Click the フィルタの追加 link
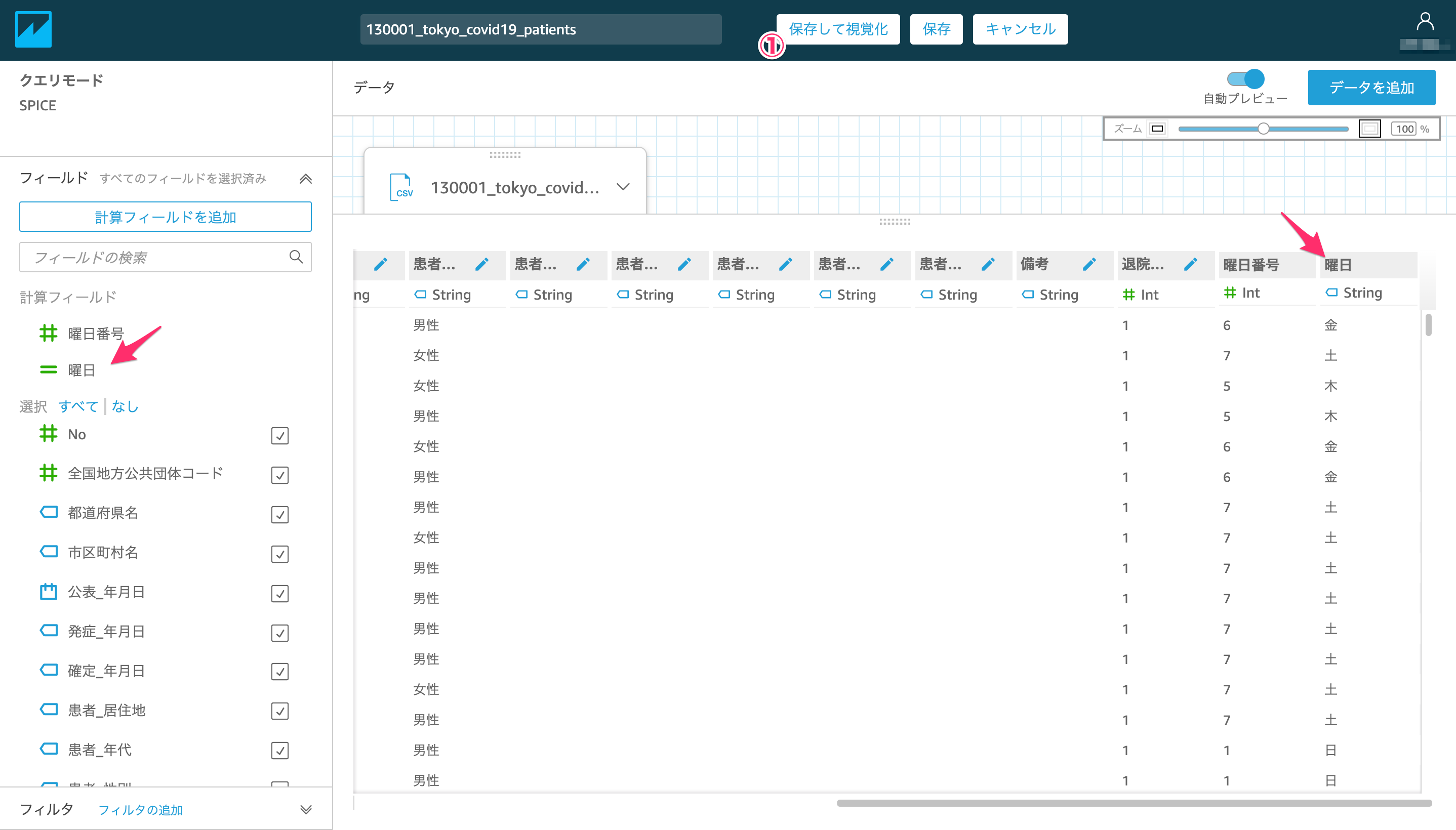 (x=140, y=810)
